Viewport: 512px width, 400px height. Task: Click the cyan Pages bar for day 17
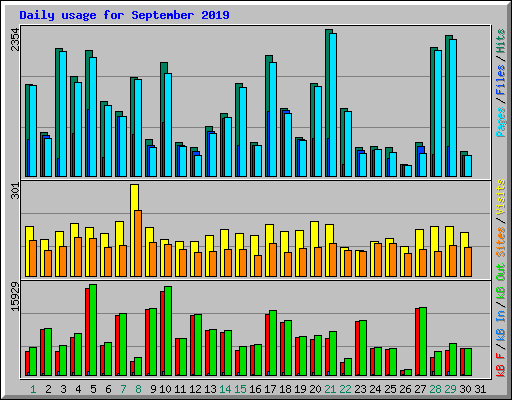click(x=273, y=119)
